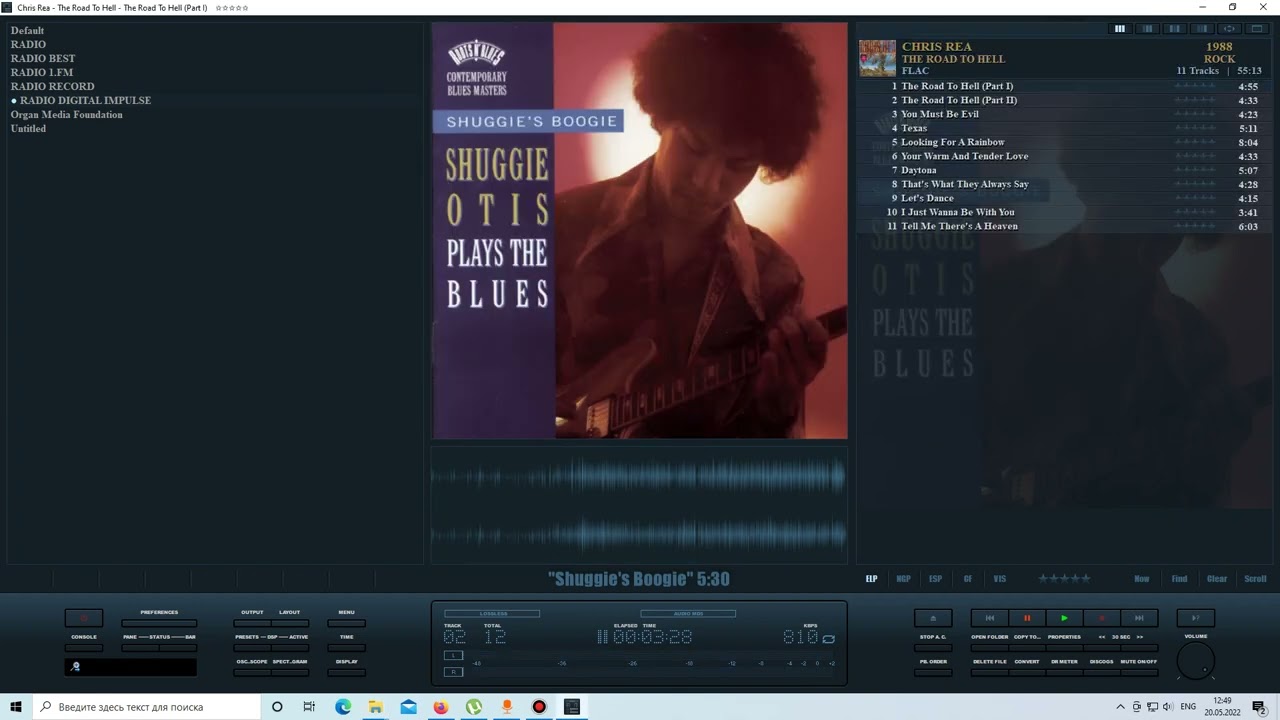
Task: Start playback with the green play button
Action: coord(1064,618)
